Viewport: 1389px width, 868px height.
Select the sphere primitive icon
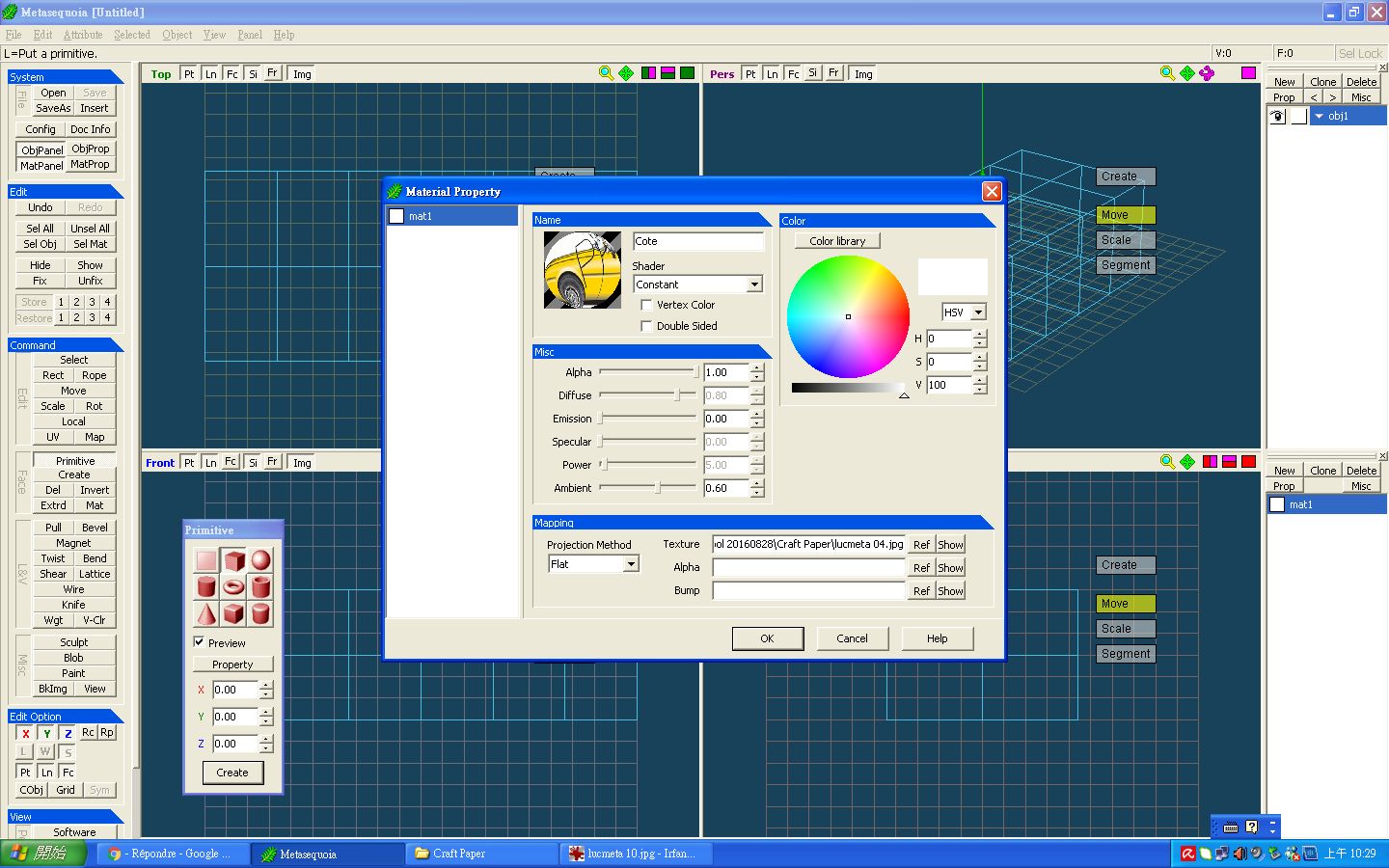260,560
